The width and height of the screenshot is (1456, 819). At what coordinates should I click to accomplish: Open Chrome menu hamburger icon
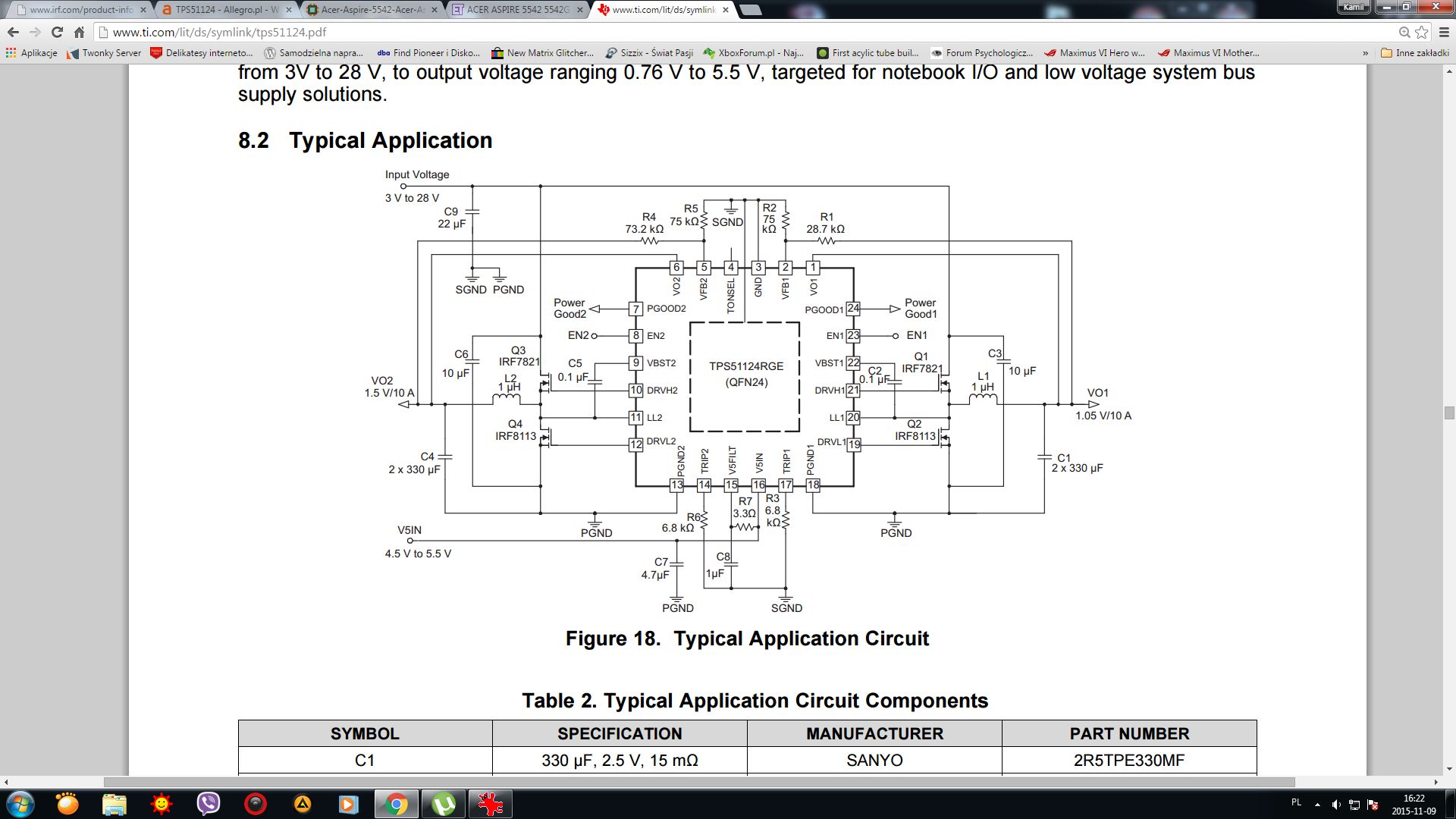coord(1443,32)
